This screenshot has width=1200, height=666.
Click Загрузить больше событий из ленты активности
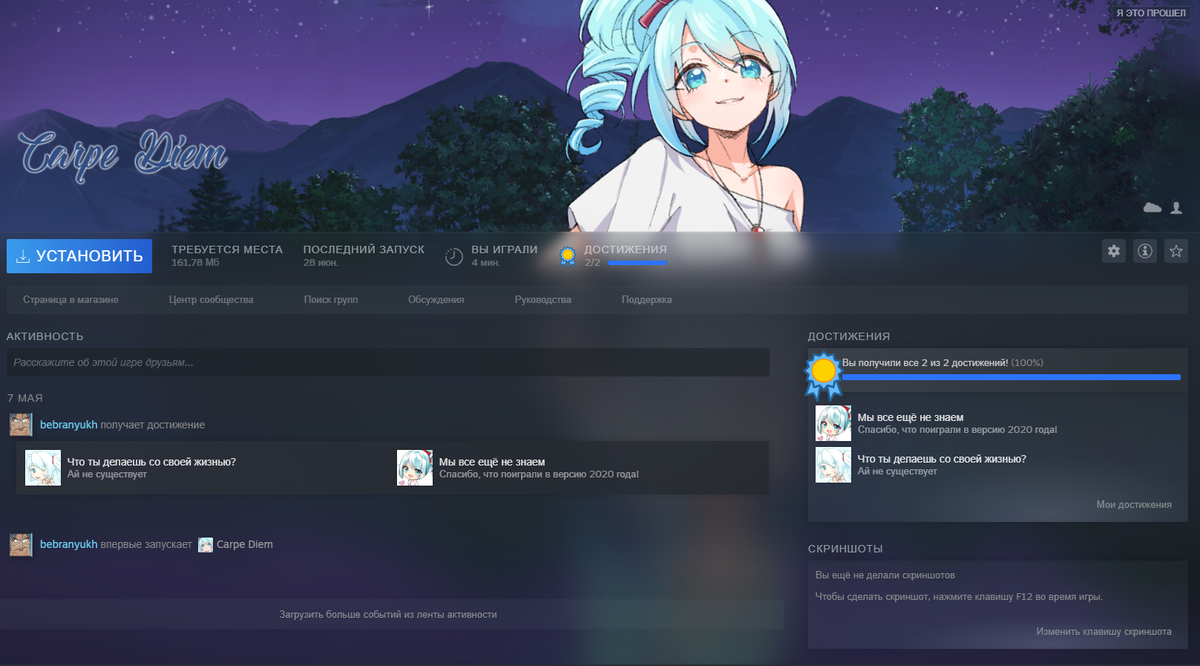[x=390, y=614]
